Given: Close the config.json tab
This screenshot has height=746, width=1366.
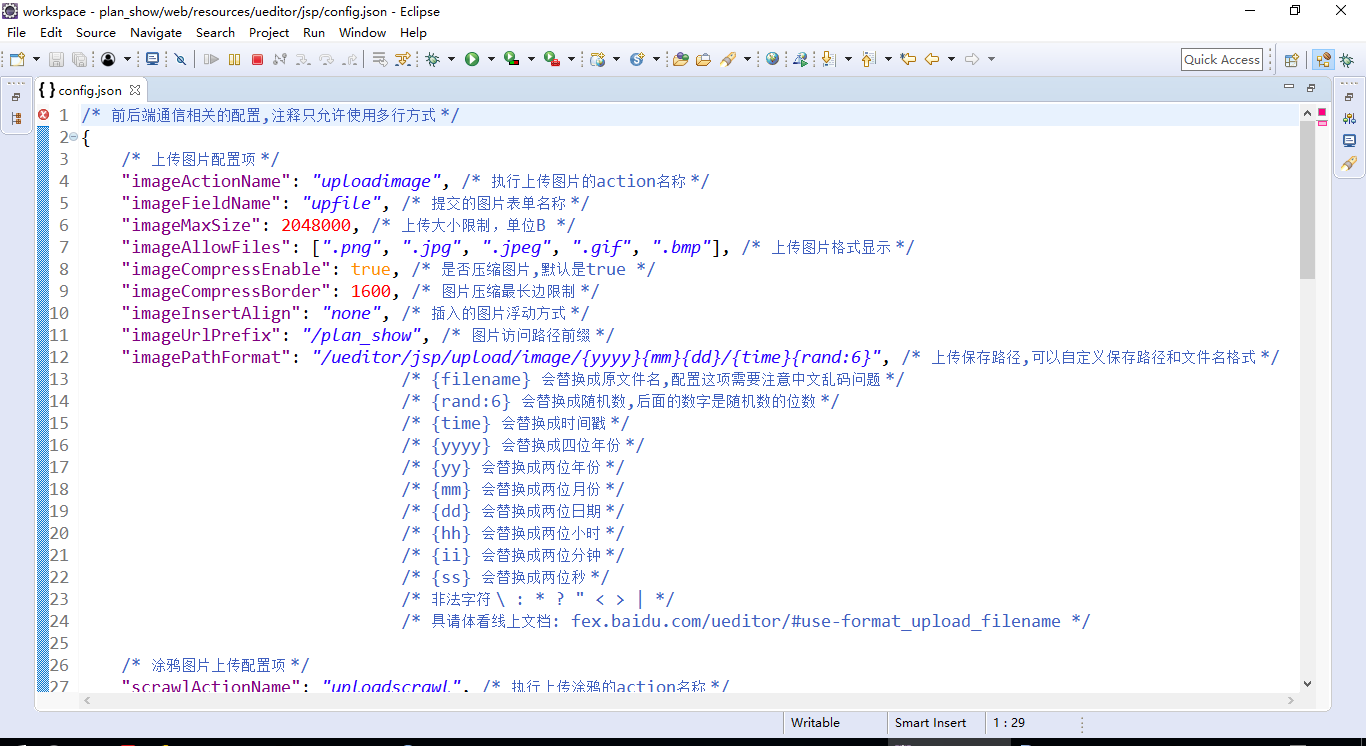Looking at the screenshot, I should [135, 90].
